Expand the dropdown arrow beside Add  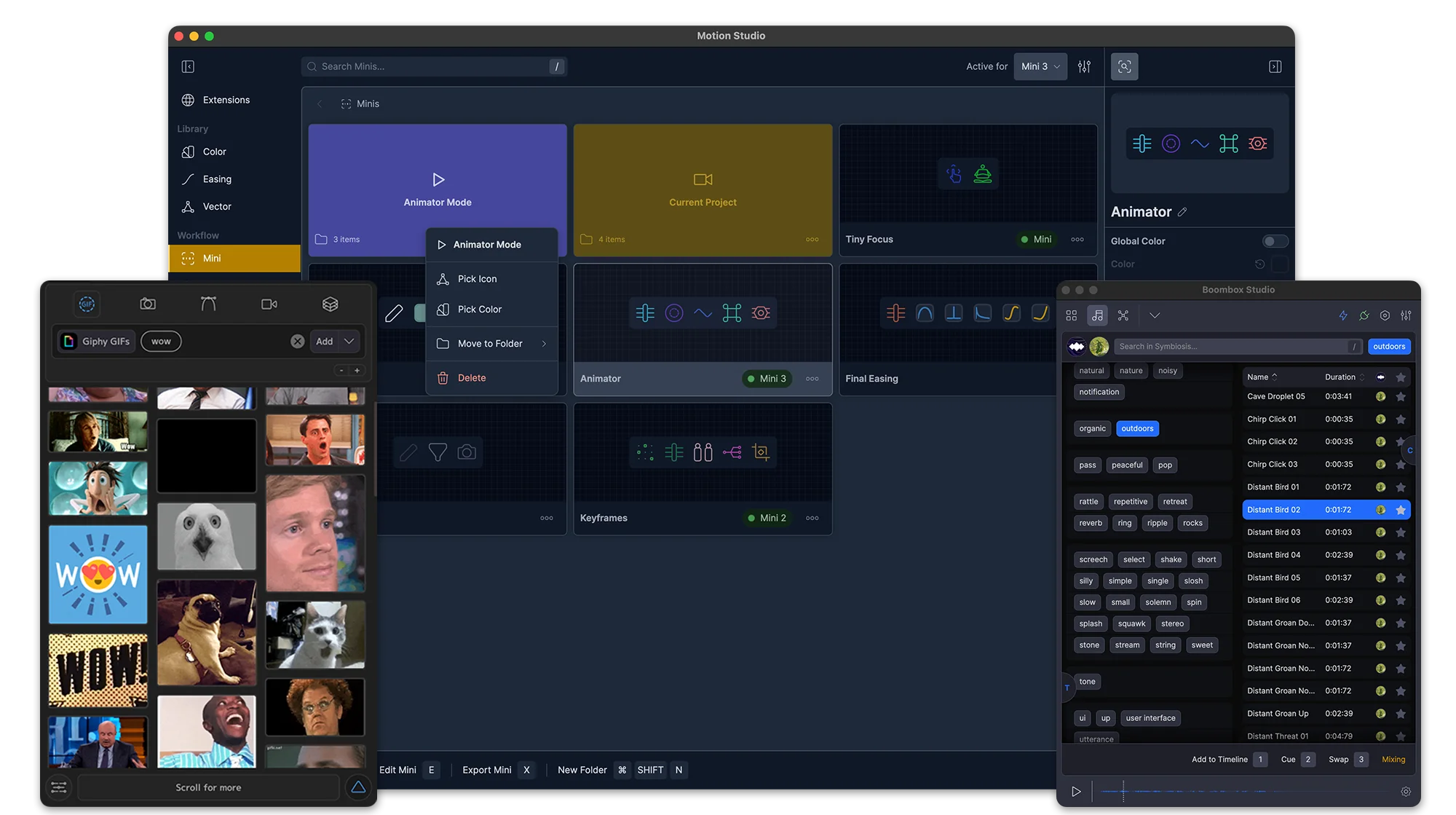click(x=349, y=341)
